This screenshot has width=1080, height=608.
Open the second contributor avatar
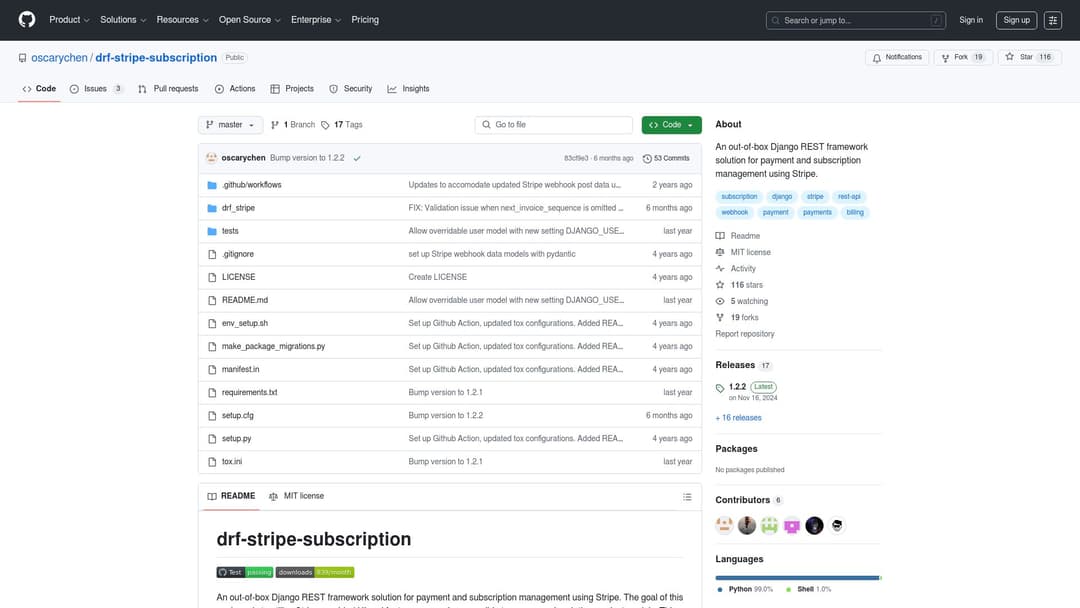747,525
